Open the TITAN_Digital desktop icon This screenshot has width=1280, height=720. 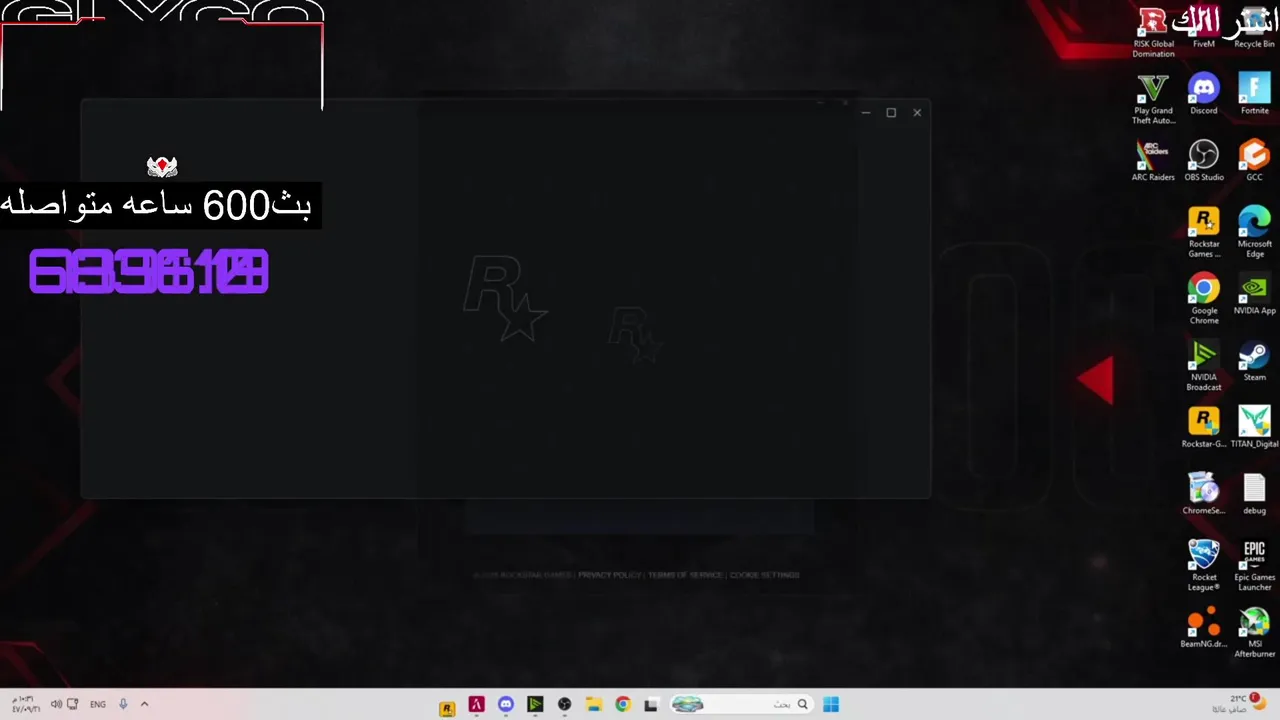[x=1254, y=428]
